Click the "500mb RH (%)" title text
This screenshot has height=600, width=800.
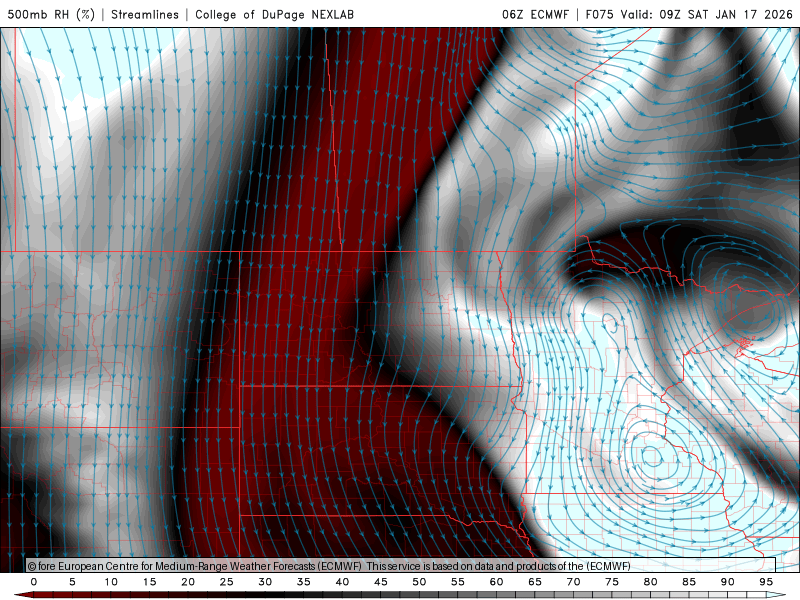[x=51, y=14]
